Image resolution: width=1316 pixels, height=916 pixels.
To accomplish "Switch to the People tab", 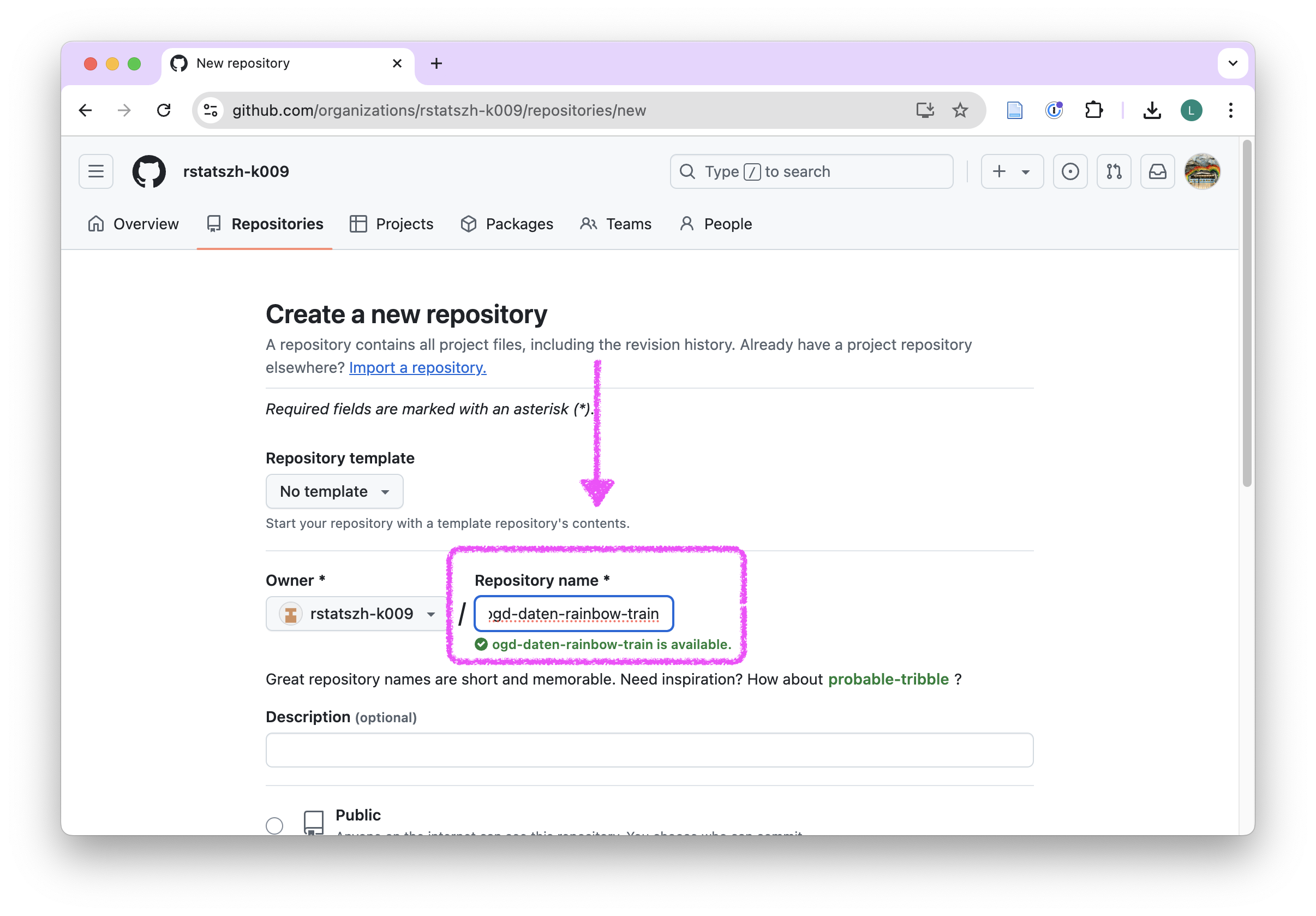I will [x=715, y=224].
